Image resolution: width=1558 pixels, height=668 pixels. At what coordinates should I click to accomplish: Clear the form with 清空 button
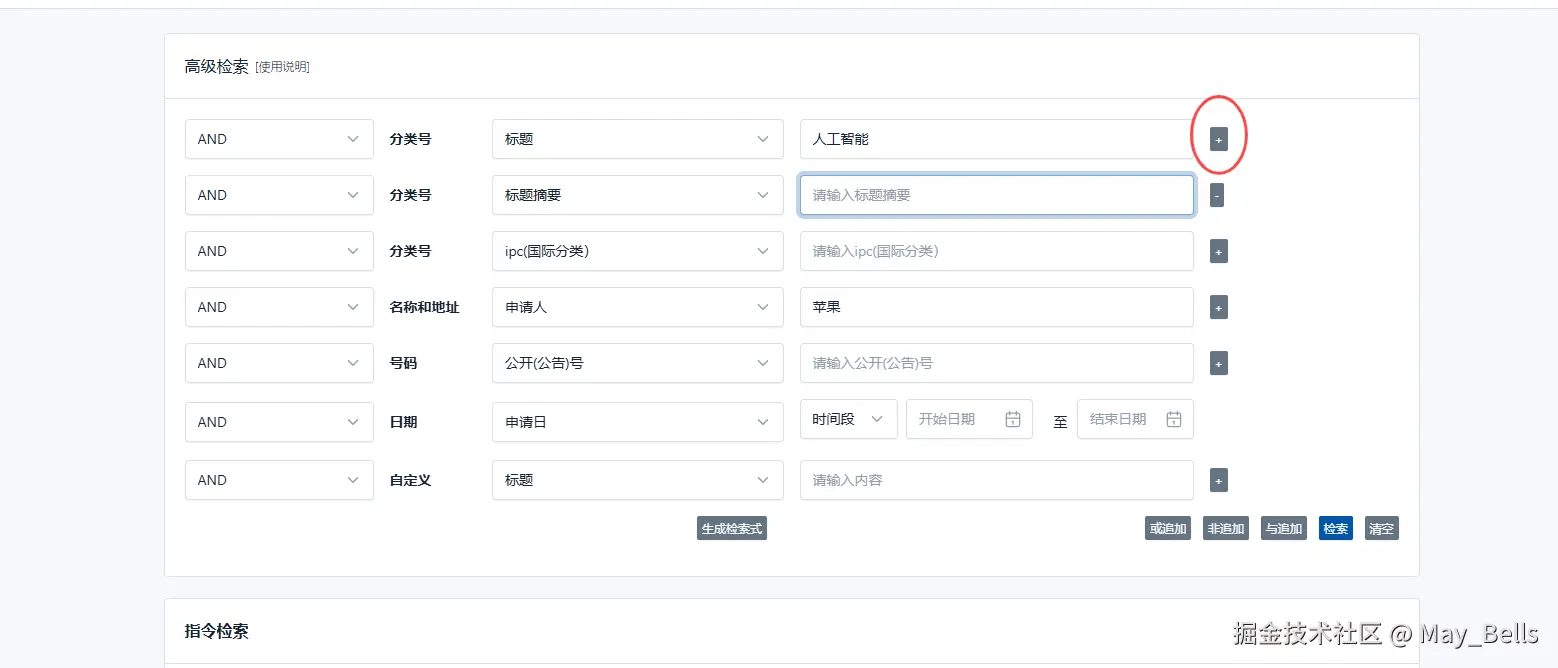(x=1382, y=529)
